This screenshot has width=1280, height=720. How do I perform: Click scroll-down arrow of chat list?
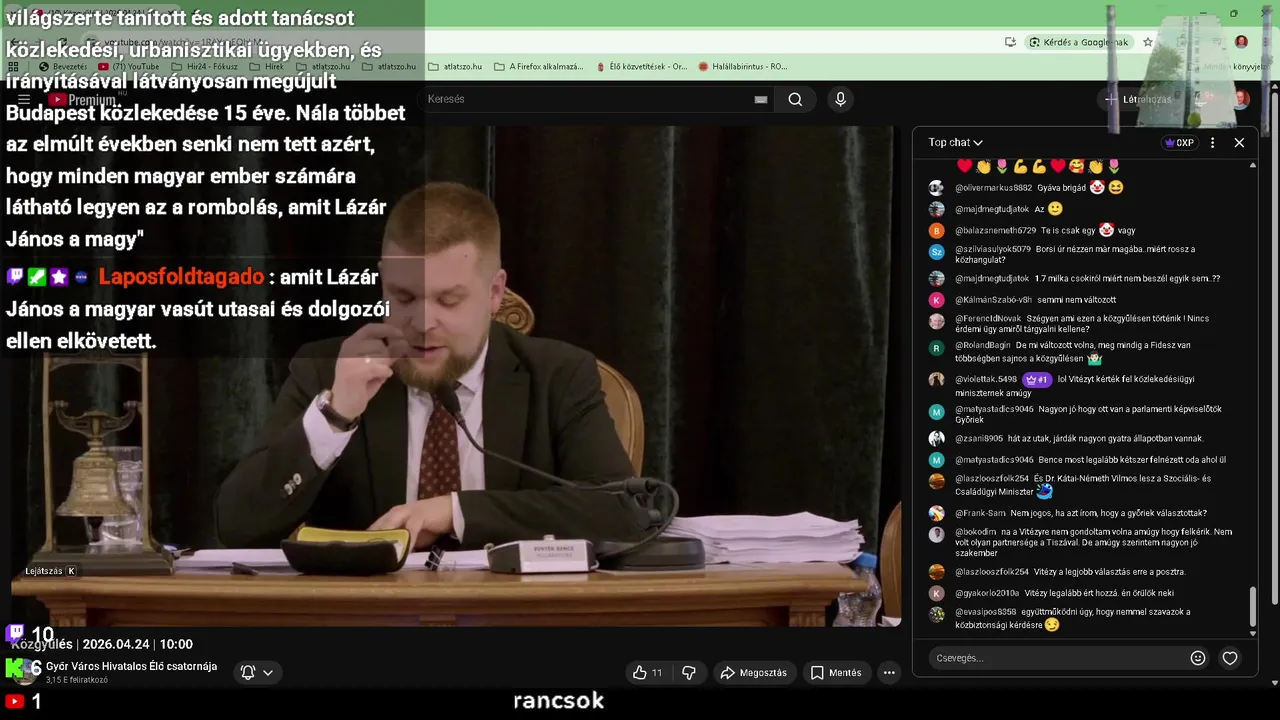click(x=1253, y=633)
